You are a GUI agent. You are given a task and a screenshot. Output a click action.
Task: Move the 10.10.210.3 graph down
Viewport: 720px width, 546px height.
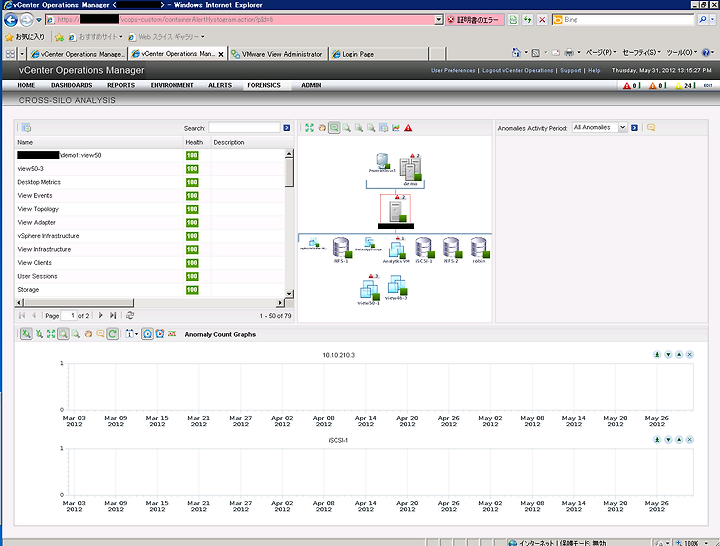coord(668,355)
